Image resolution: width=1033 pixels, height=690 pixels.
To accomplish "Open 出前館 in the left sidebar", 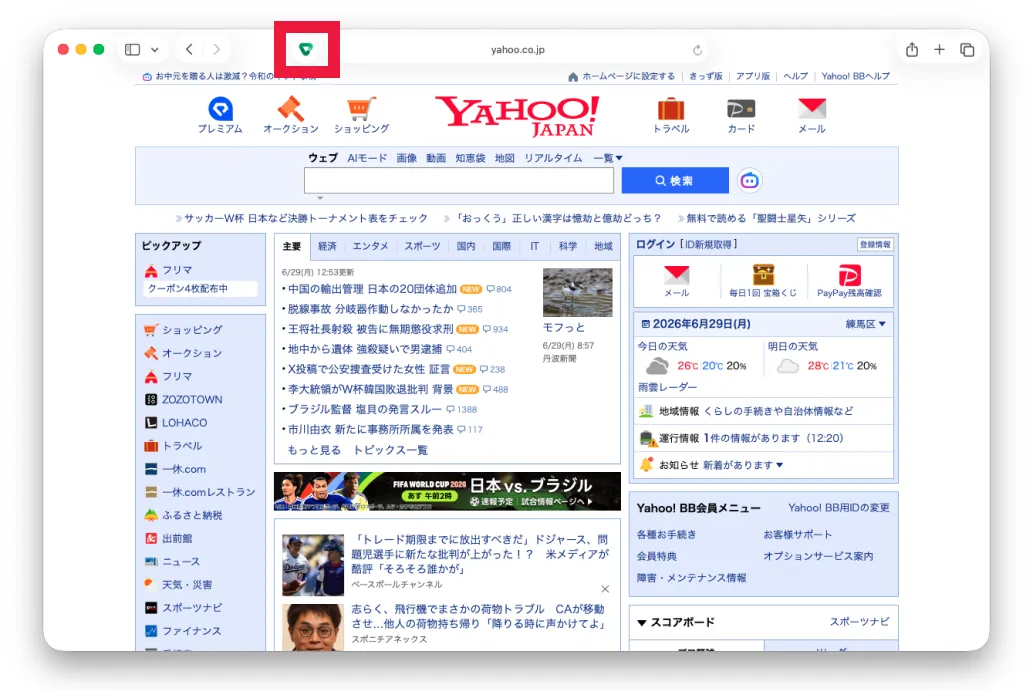I will [x=177, y=538].
